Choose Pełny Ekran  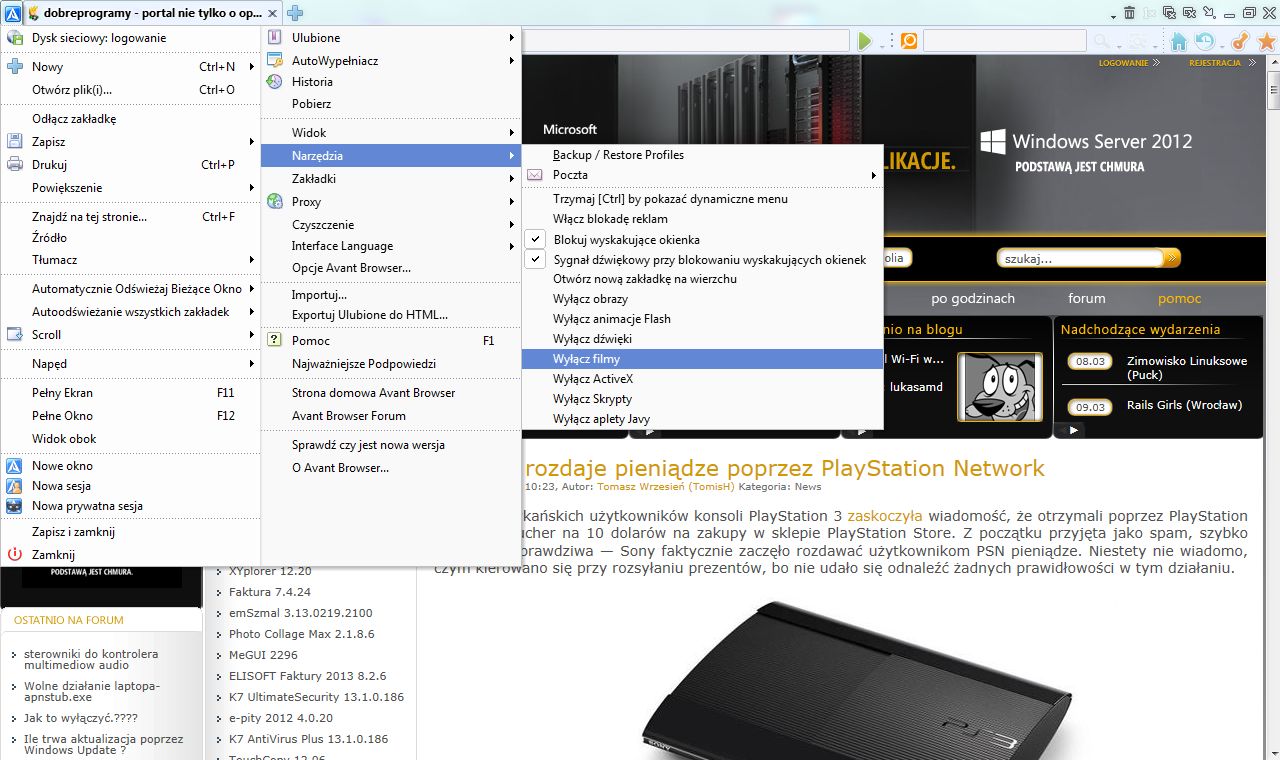(130, 393)
